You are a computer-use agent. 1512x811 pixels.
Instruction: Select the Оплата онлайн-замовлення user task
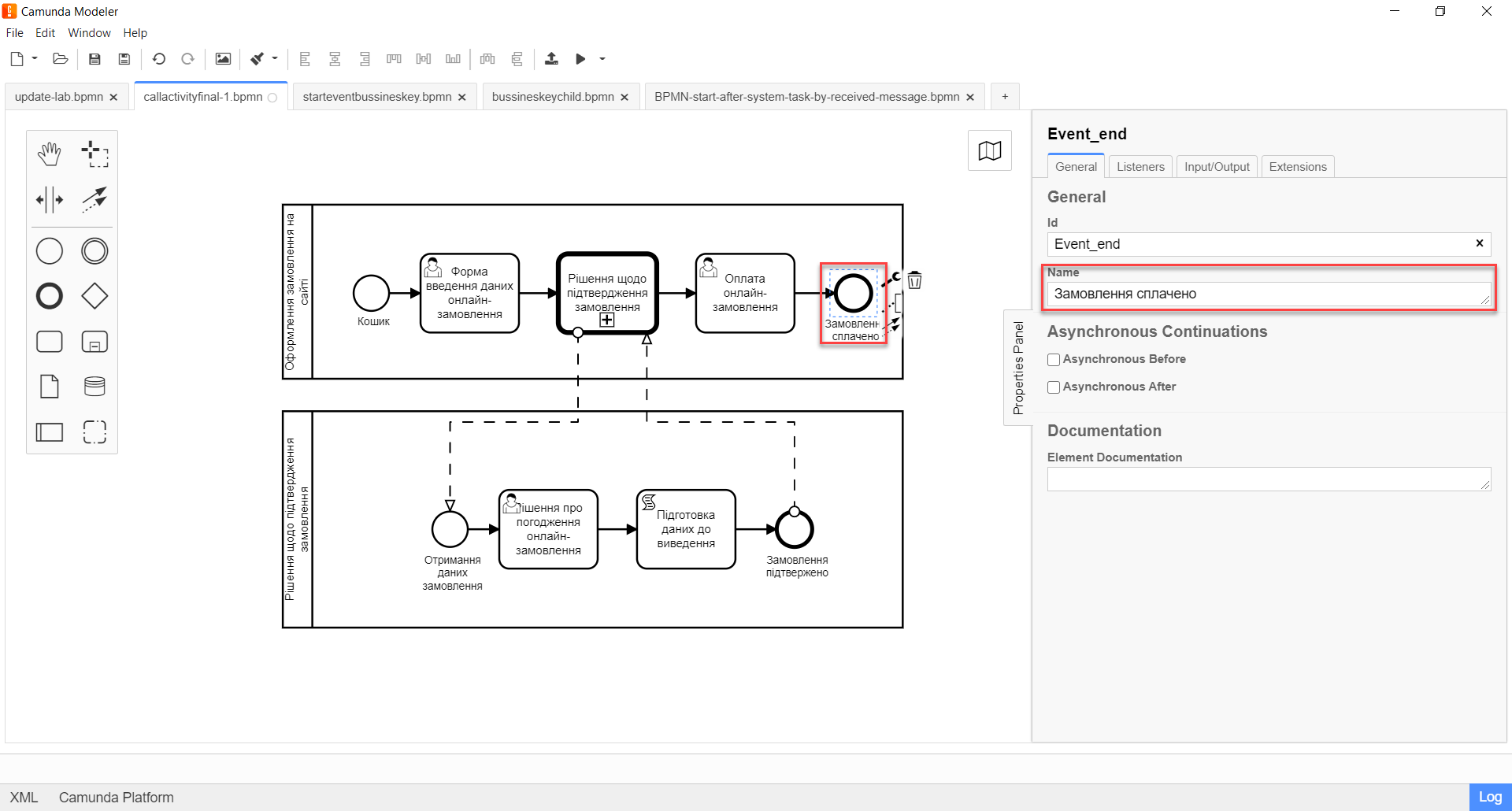click(x=745, y=293)
